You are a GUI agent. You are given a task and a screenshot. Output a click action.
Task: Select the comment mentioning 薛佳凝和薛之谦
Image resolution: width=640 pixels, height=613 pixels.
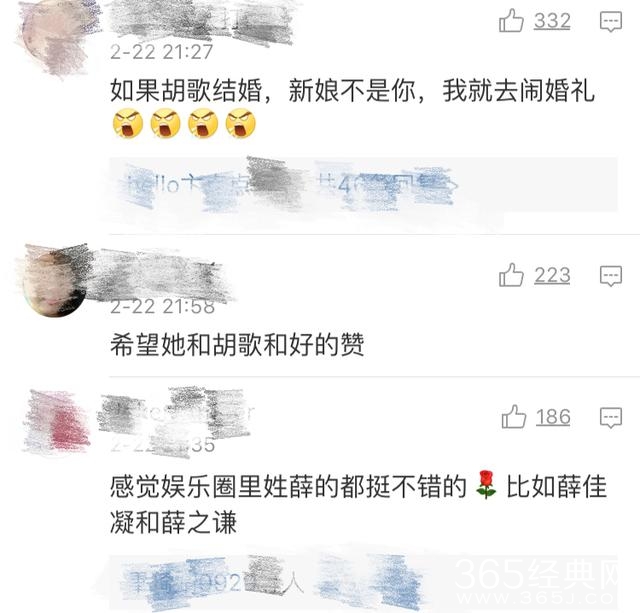pyautogui.click(x=358, y=504)
